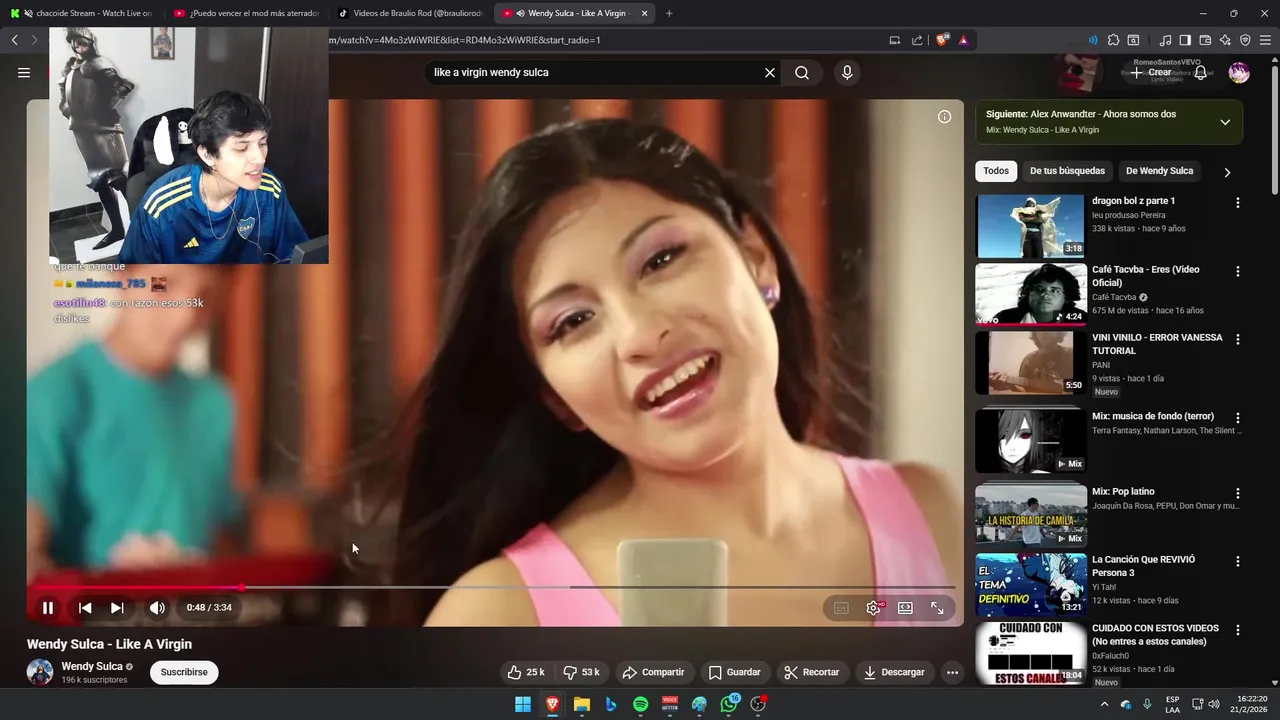Toggle Brave sidebar panel

click(x=1185, y=40)
